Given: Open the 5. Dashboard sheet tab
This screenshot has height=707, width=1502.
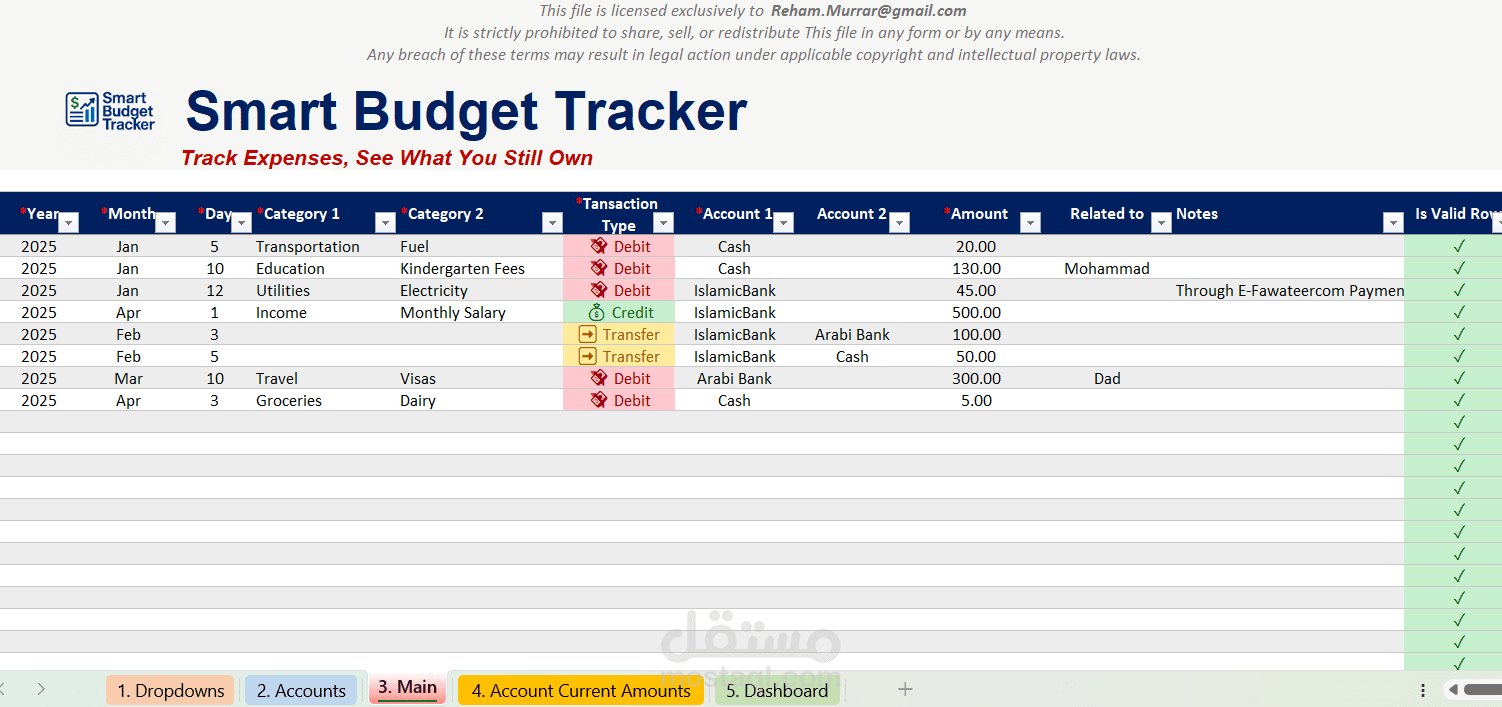Looking at the screenshot, I should [x=777, y=690].
